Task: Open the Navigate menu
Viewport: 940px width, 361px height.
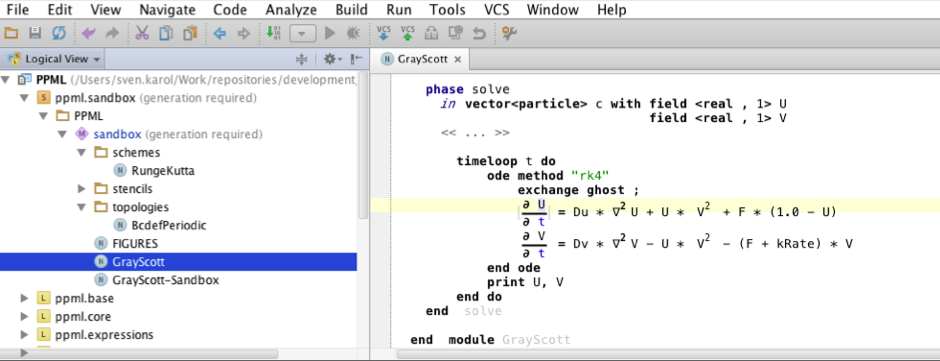Action: click(167, 10)
